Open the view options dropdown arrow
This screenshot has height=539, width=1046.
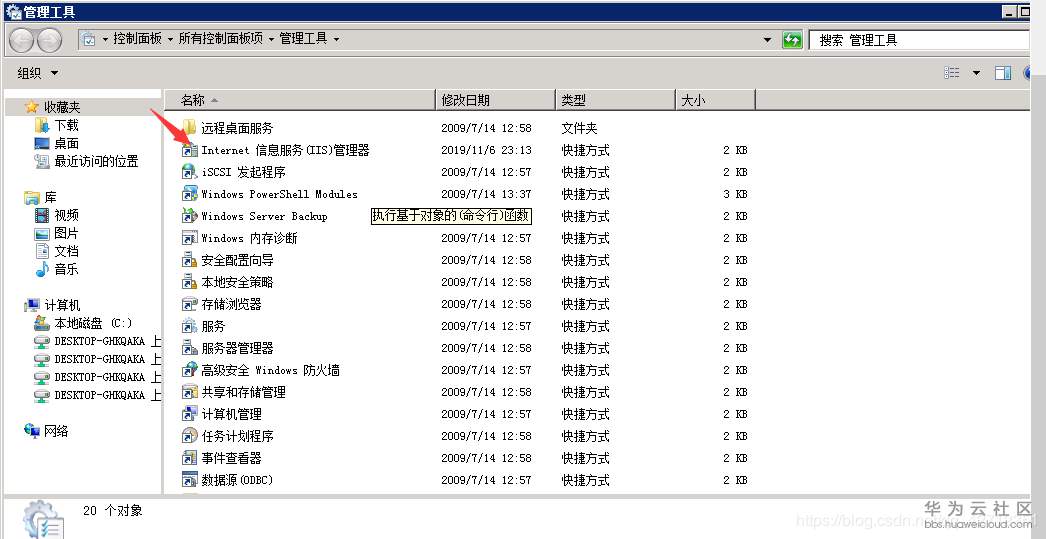point(976,73)
